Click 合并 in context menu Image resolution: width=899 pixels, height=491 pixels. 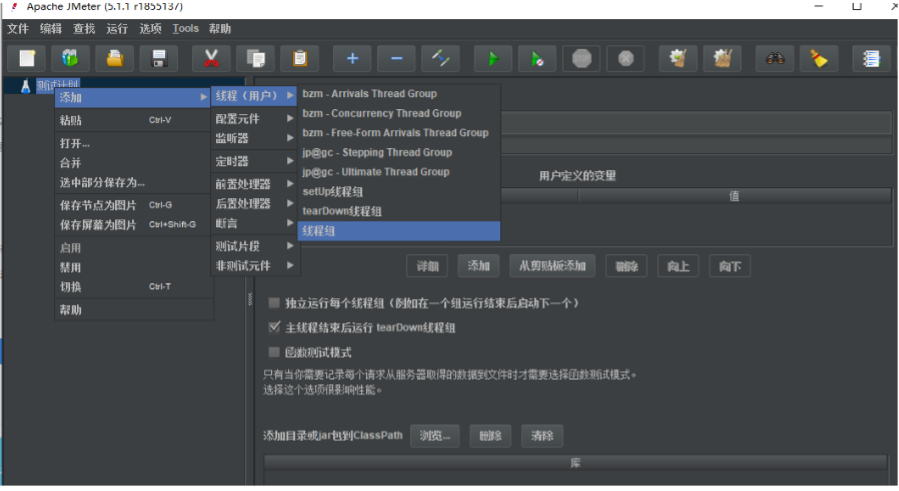tap(133, 163)
